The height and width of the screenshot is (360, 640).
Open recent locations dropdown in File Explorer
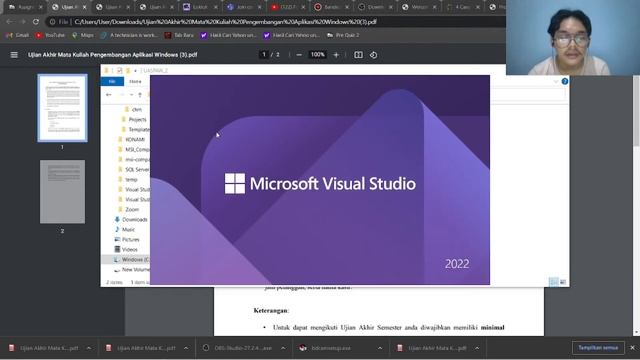(131, 95)
